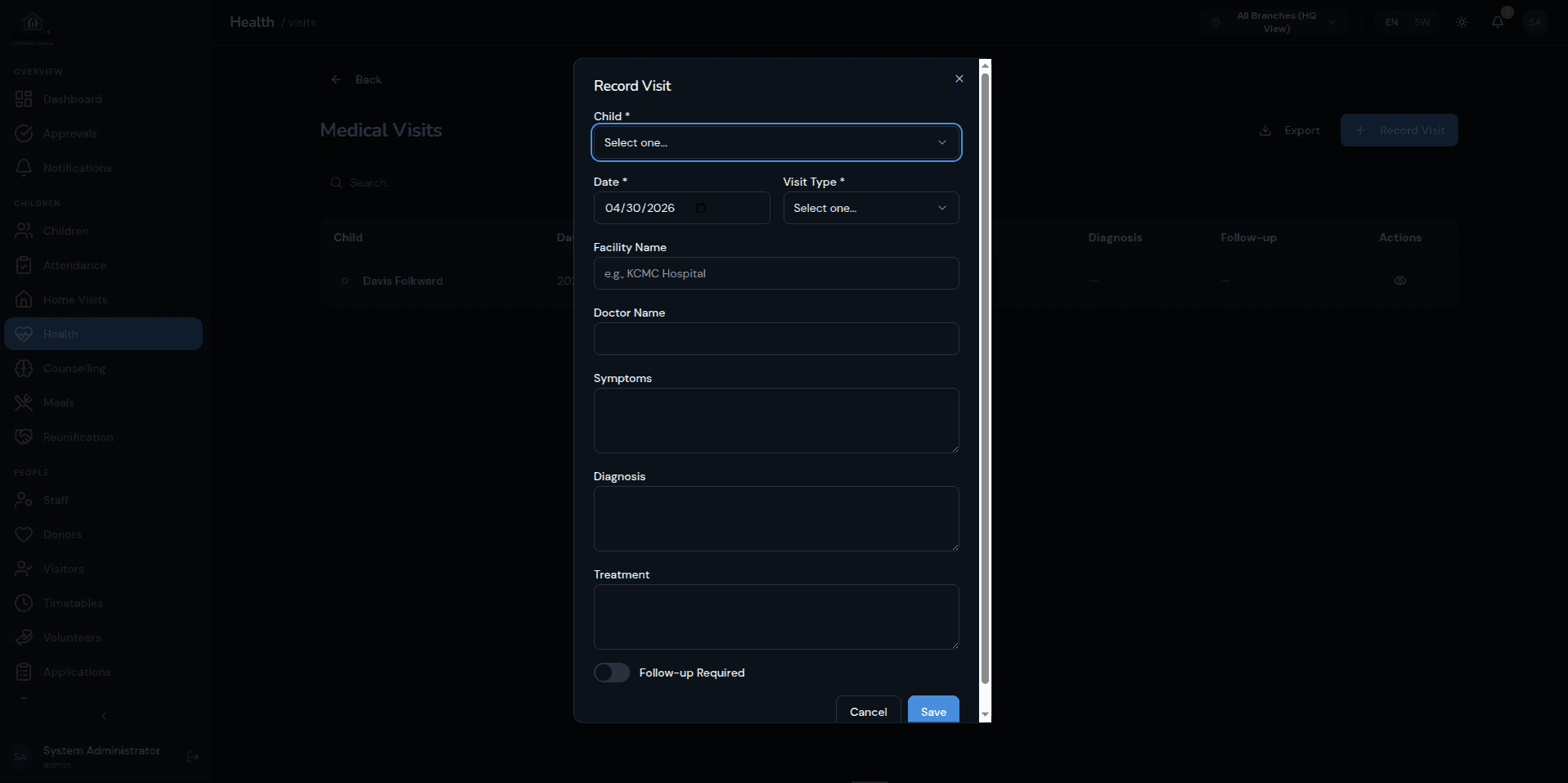This screenshot has height=783, width=1568.
Task: Click the Health breadcrumb title
Action: point(252,22)
